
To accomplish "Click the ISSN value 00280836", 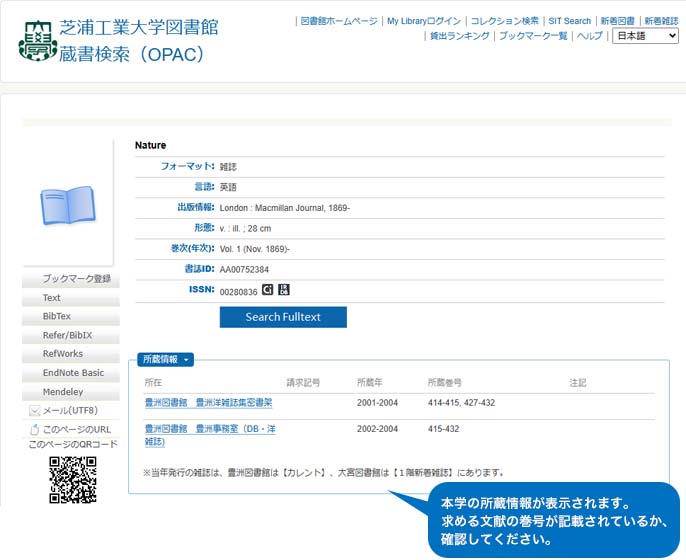I will pyautogui.click(x=238, y=292).
